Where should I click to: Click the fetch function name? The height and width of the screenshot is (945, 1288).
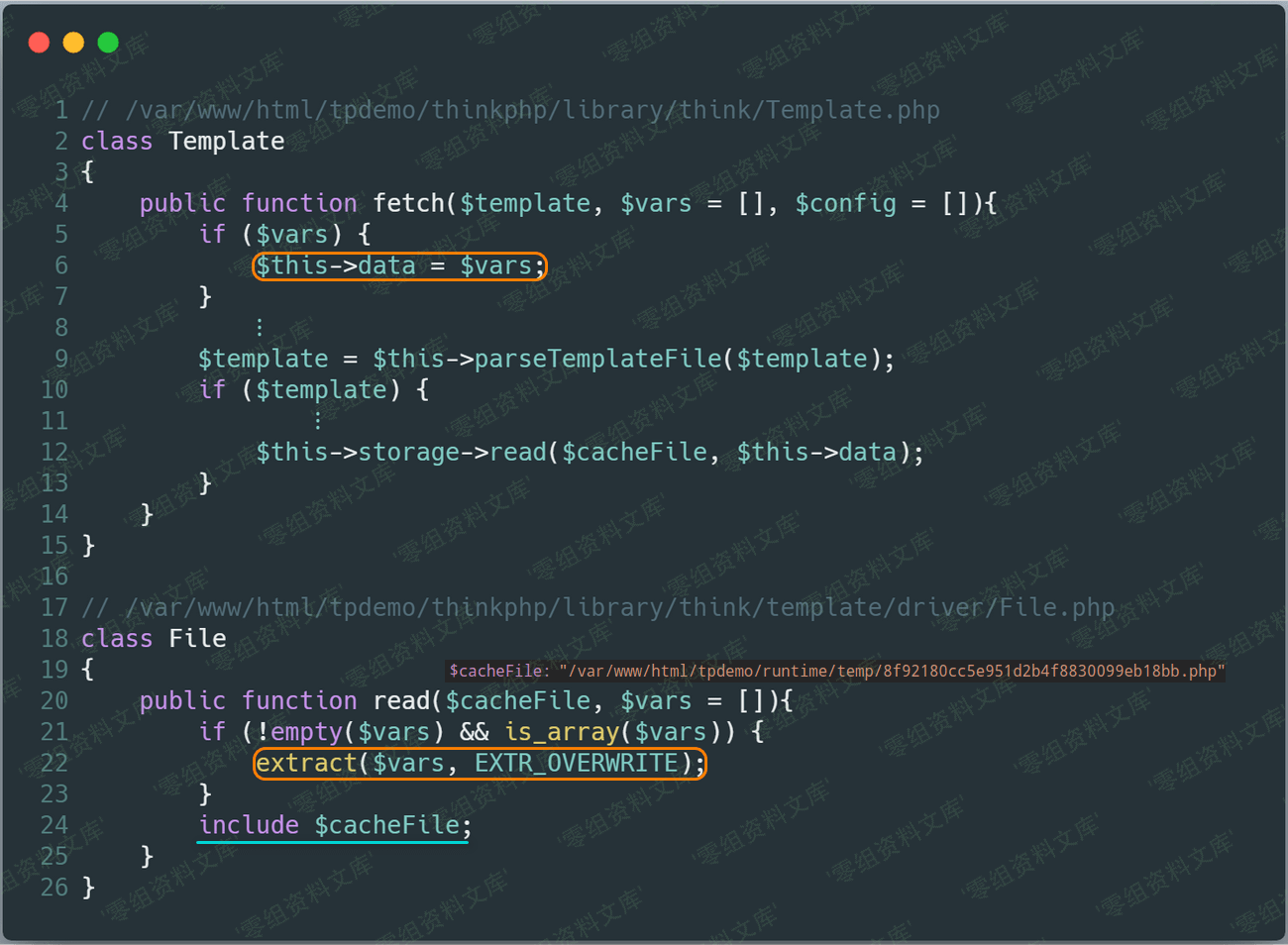click(408, 203)
